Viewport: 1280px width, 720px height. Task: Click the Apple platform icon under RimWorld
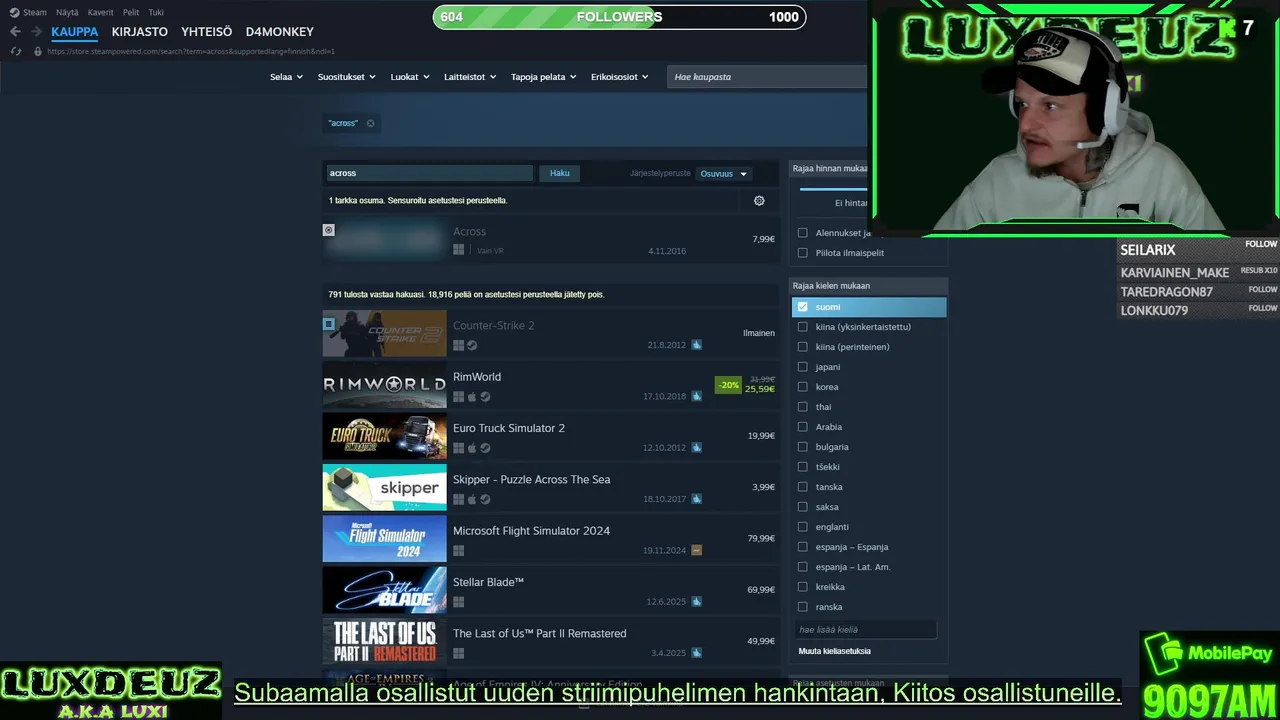472,396
